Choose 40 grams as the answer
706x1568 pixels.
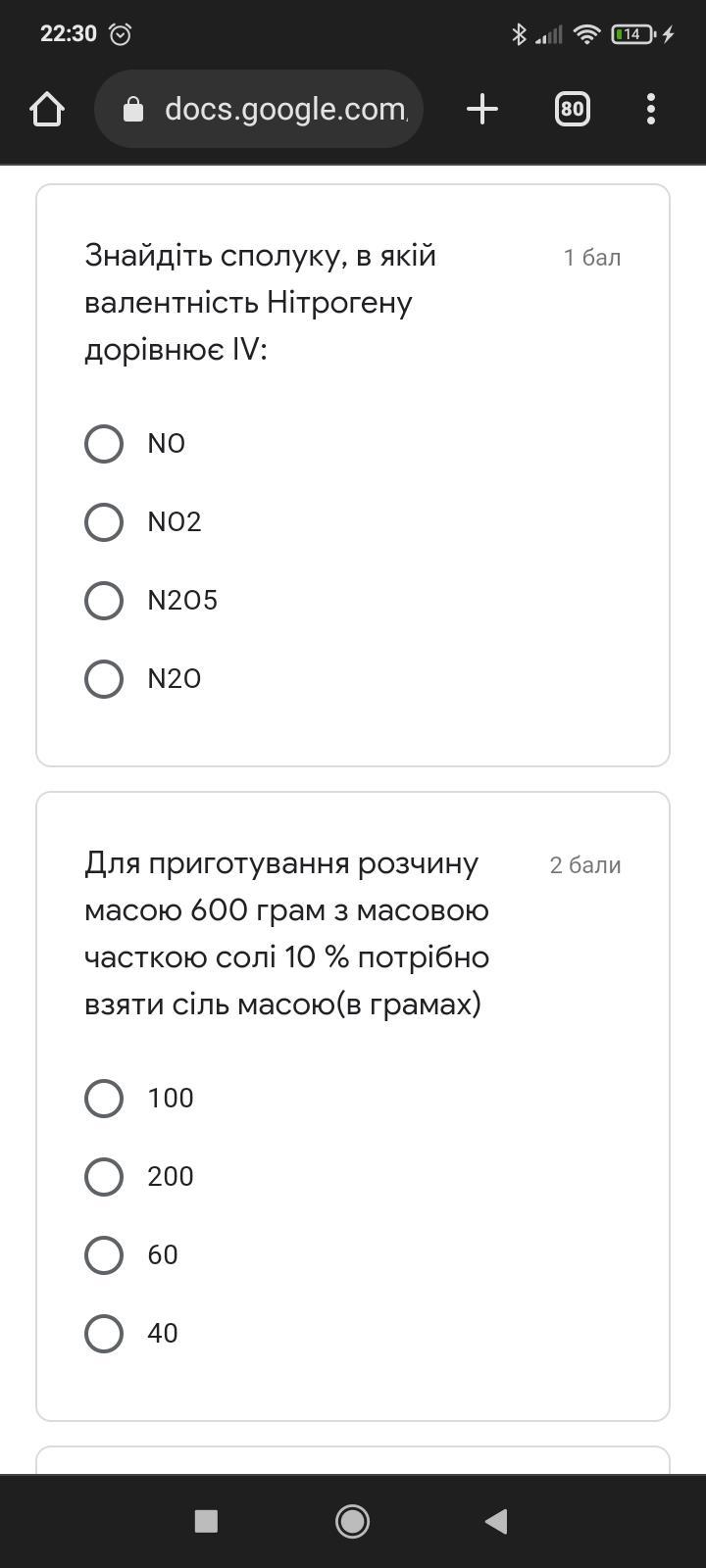(104, 1334)
